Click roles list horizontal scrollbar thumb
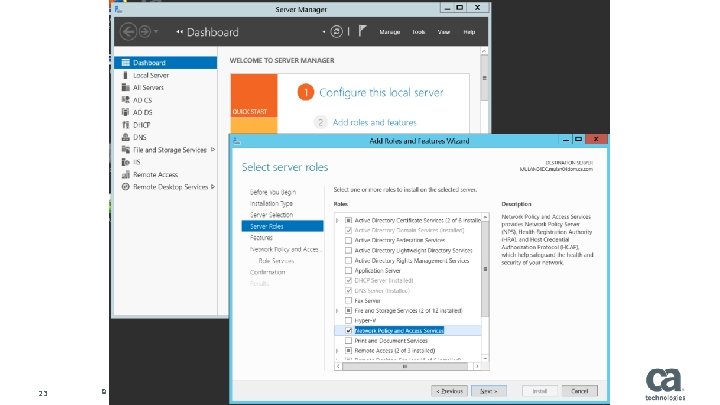The width and height of the screenshot is (720, 405). [405, 366]
